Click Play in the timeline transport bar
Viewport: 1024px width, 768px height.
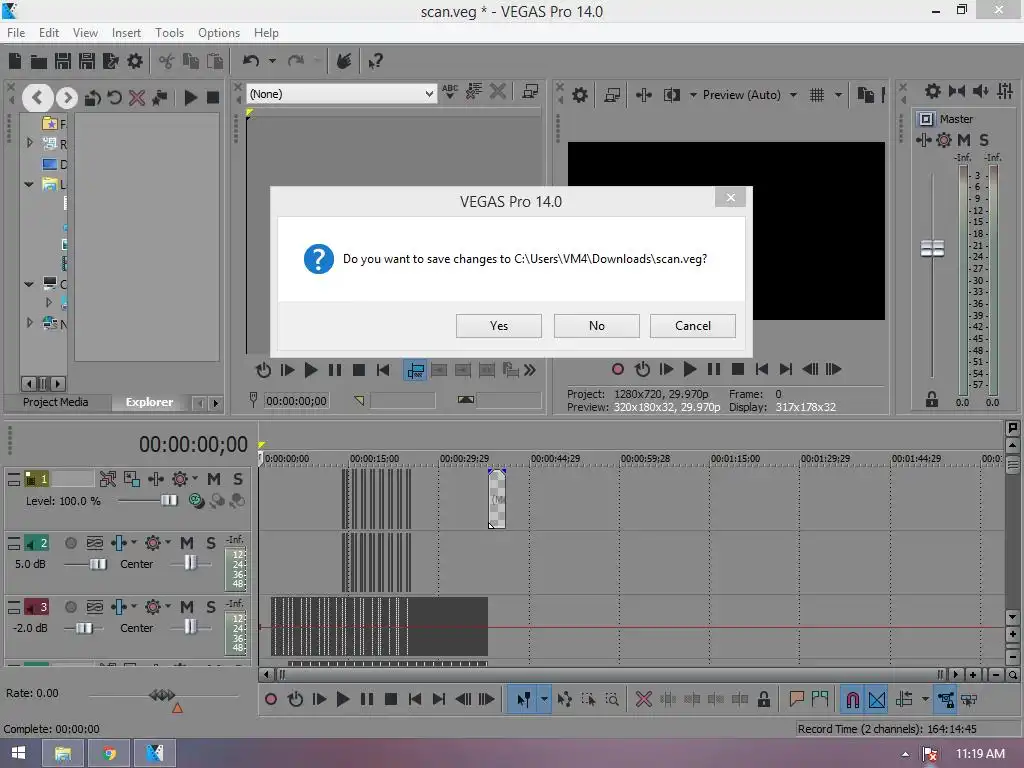pos(343,699)
